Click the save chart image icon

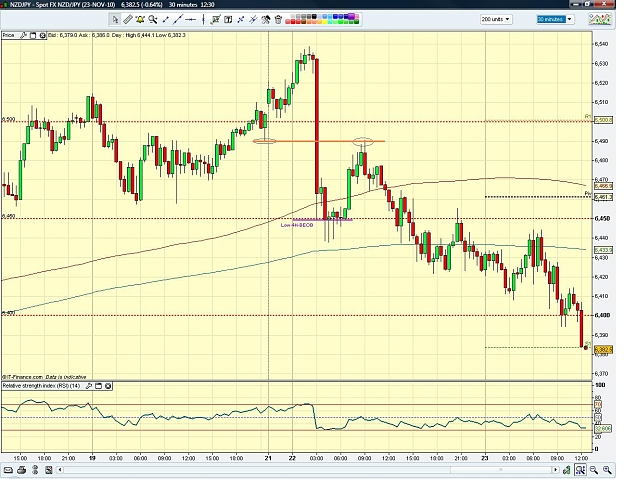tap(49, 469)
